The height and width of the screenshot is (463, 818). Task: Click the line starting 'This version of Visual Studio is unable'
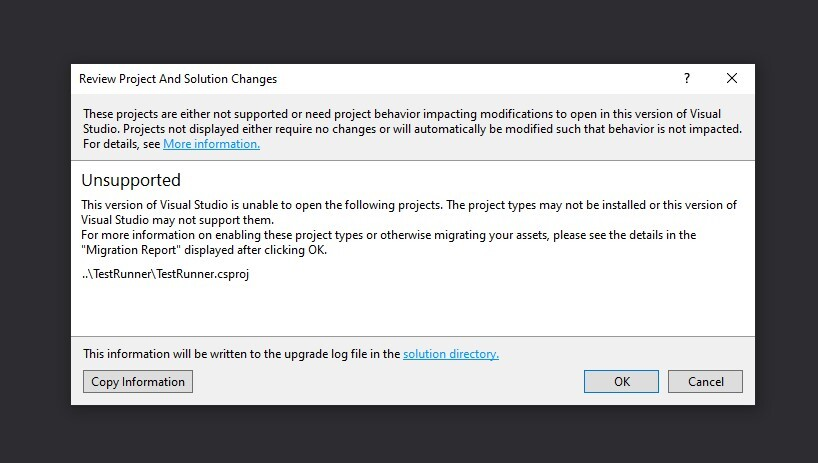click(x=408, y=205)
